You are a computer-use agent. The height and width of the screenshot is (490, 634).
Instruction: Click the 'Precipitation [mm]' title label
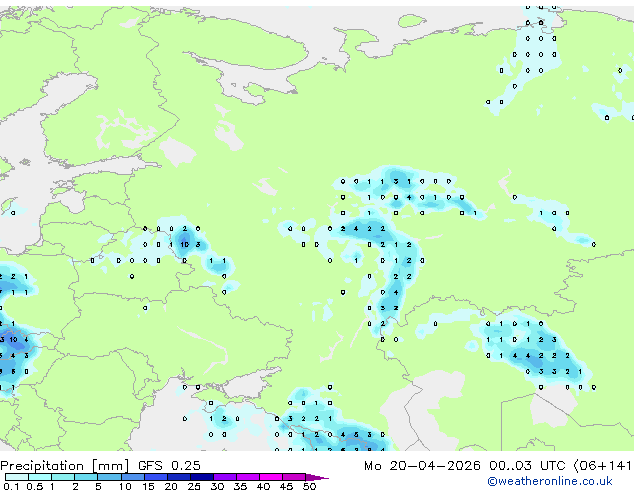click(65, 466)
